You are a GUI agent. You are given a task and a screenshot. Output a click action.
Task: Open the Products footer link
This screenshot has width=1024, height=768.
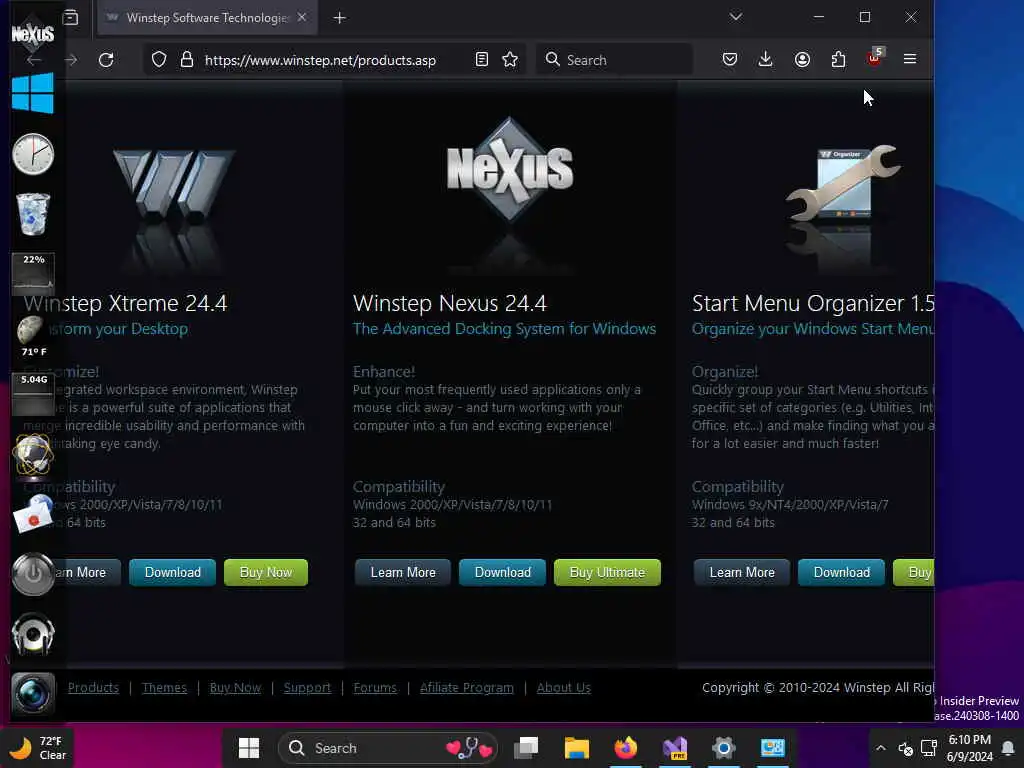pos(93,688)
